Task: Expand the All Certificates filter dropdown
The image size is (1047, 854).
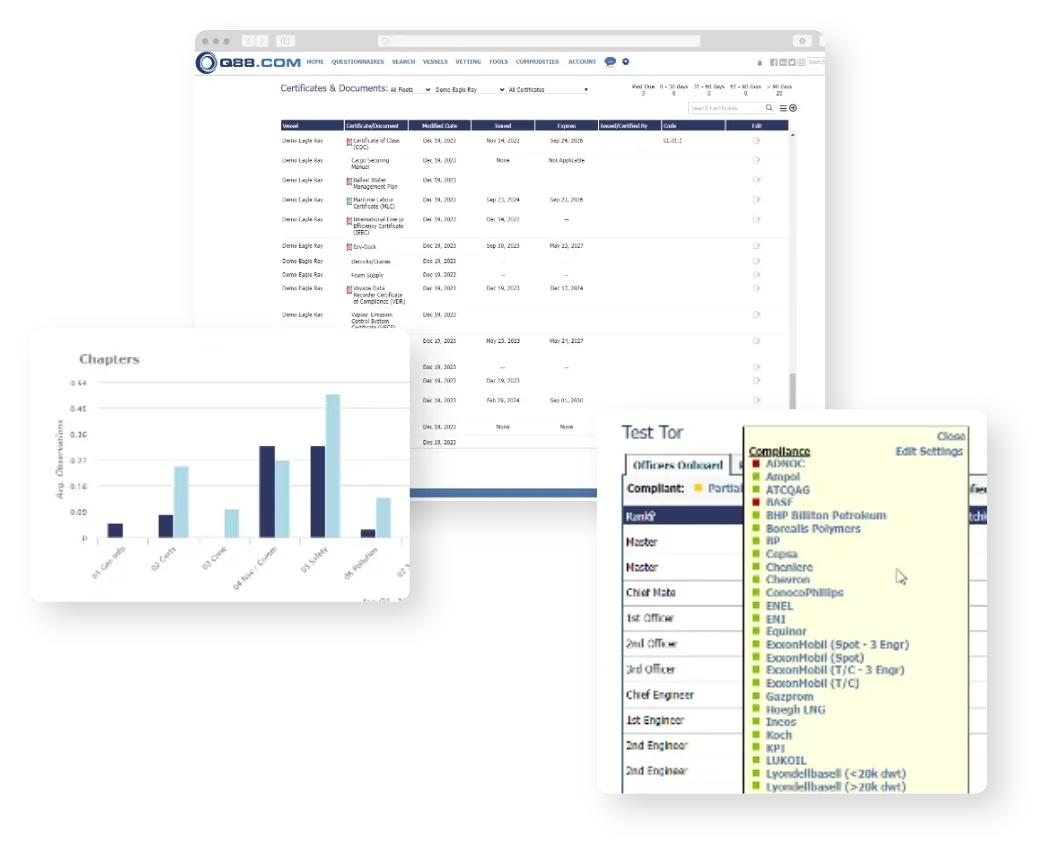Action: 547,90
